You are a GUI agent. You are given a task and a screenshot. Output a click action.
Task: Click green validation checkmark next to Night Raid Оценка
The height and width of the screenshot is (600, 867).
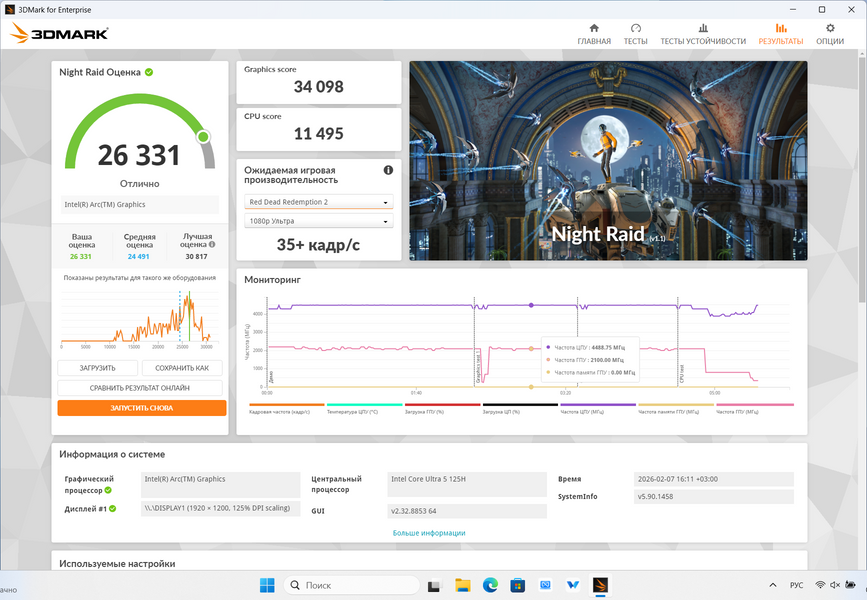[x=149, y=72]
